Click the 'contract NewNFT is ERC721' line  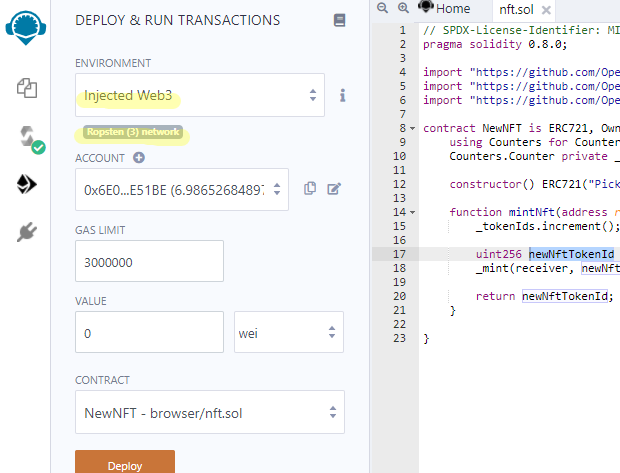(521, 128)
